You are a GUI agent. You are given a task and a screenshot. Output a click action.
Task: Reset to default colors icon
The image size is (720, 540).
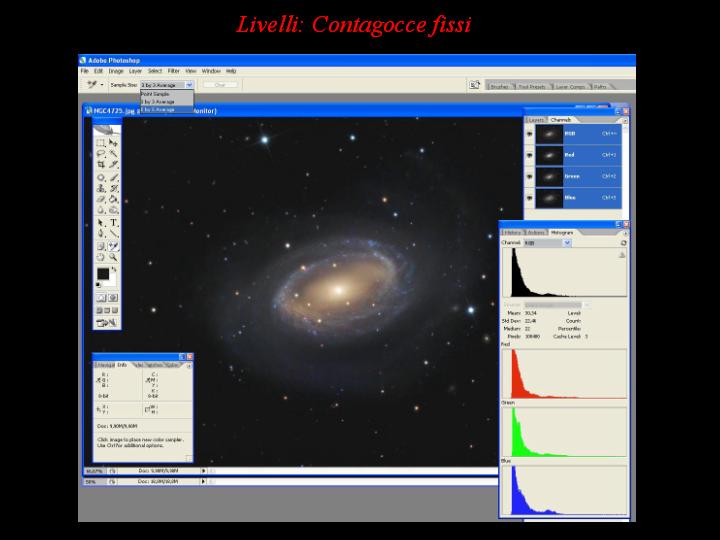98,285
